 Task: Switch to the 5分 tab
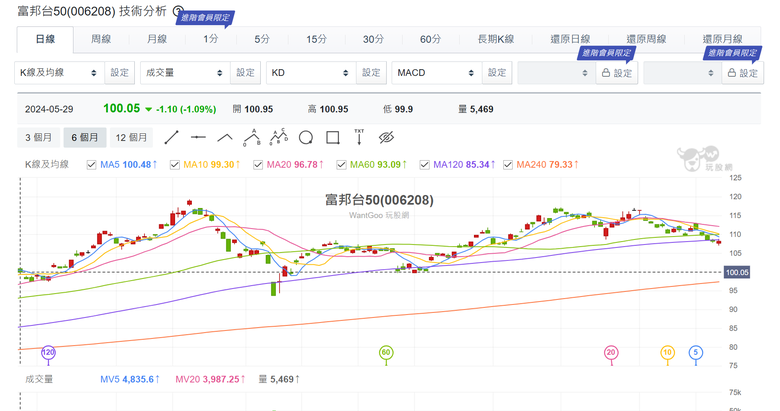click(x=262, y=39)
